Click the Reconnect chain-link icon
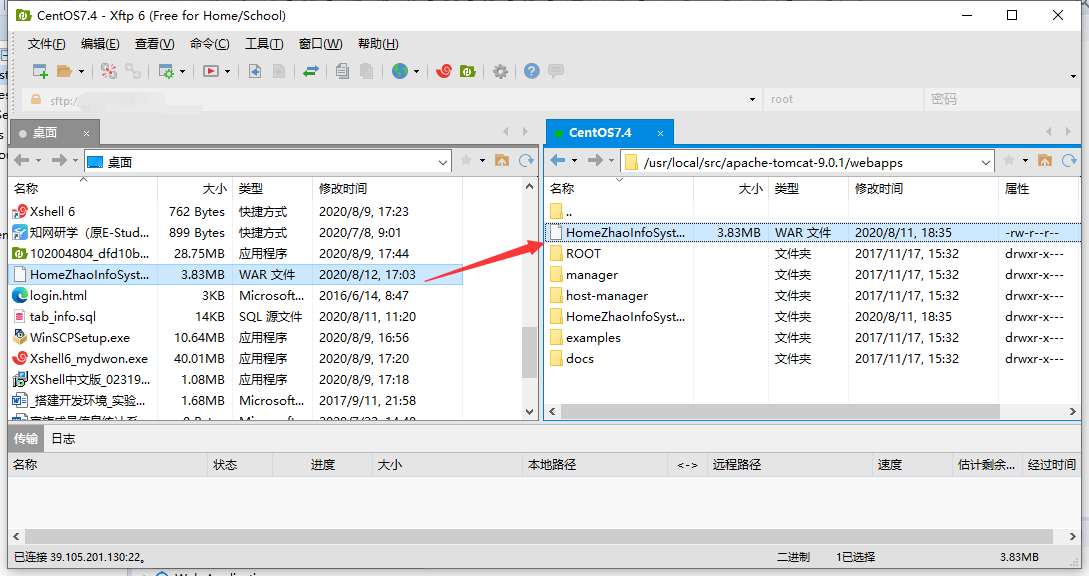The image size is (1089, 576). [x=133, y=71]
